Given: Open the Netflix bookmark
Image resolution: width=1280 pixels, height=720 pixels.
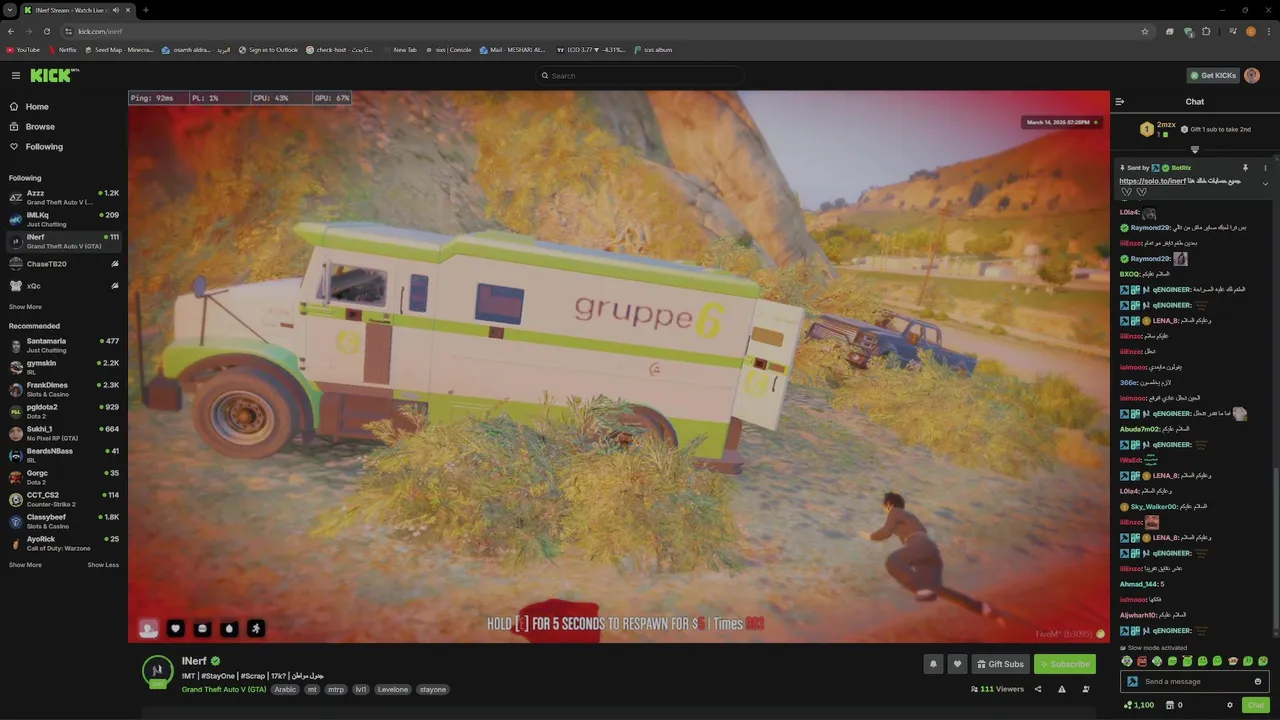Looking at the screenshot, I should (x=62, y=50).
